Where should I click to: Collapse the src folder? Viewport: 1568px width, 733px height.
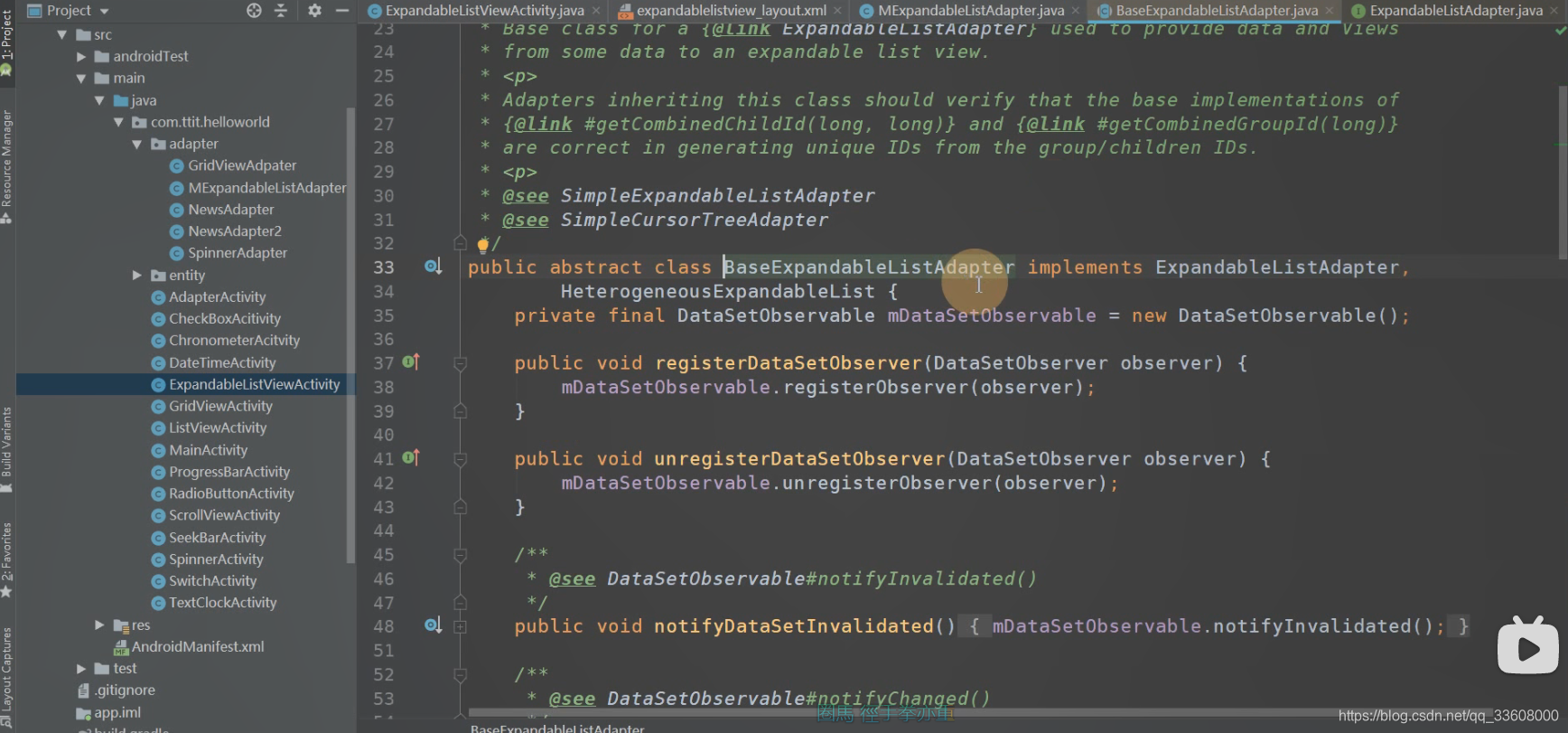(61, 34)
